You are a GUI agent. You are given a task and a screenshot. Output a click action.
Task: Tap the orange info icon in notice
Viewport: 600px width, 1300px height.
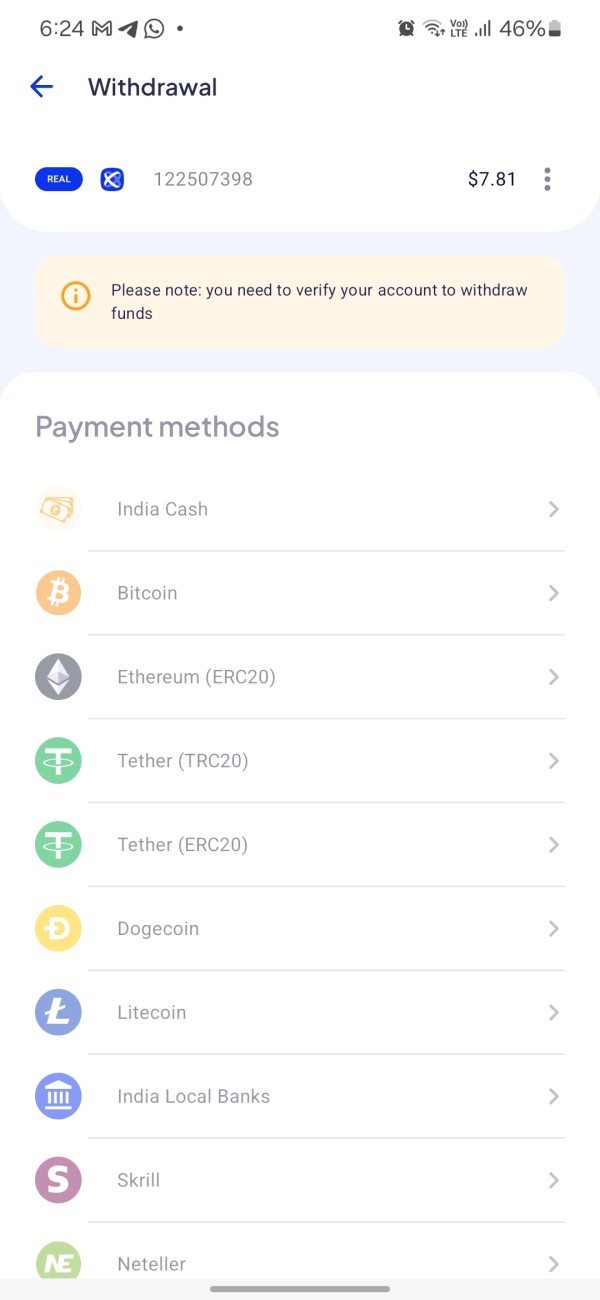point(75,296)
